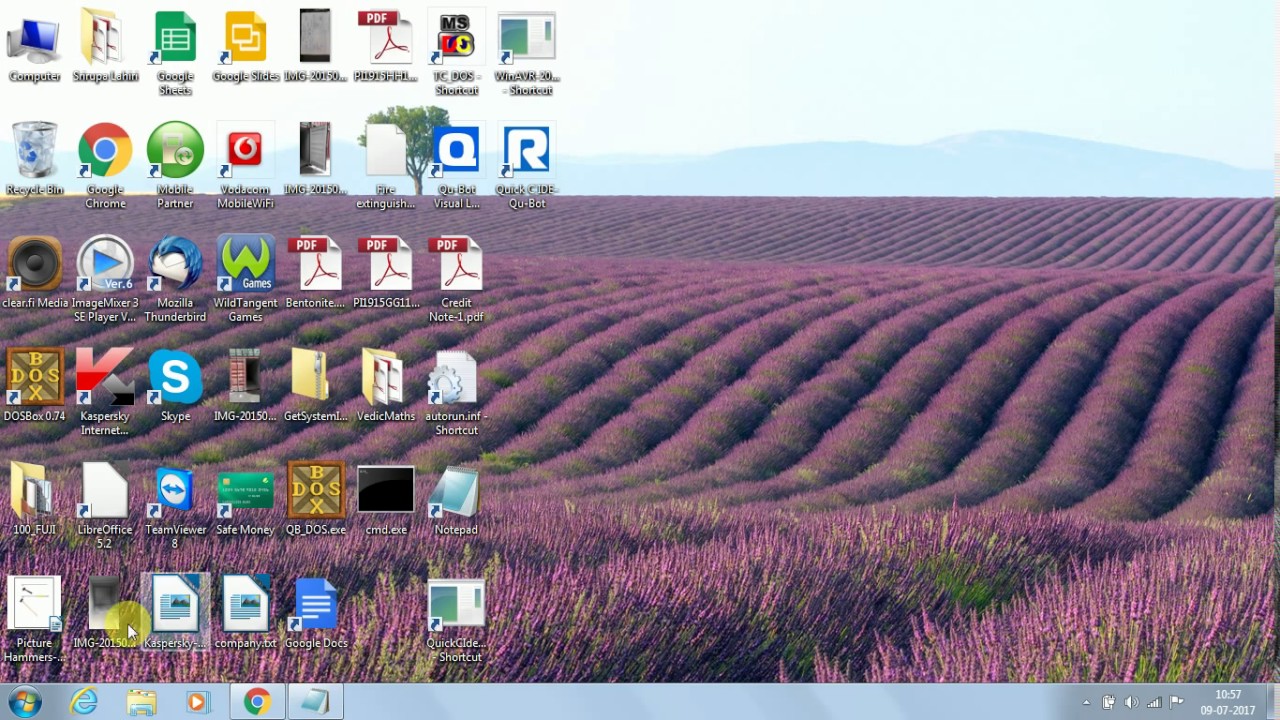Open the GetSystemI zipped folder

tap(316, 386)
